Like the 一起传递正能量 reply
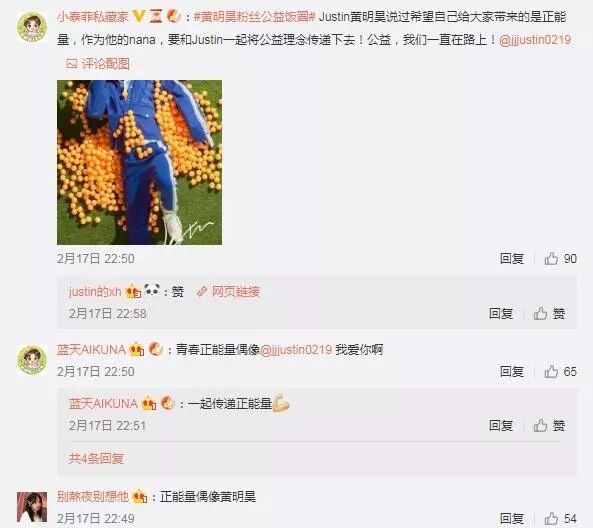This screenshot has width=593, height=528. [549, 426]
